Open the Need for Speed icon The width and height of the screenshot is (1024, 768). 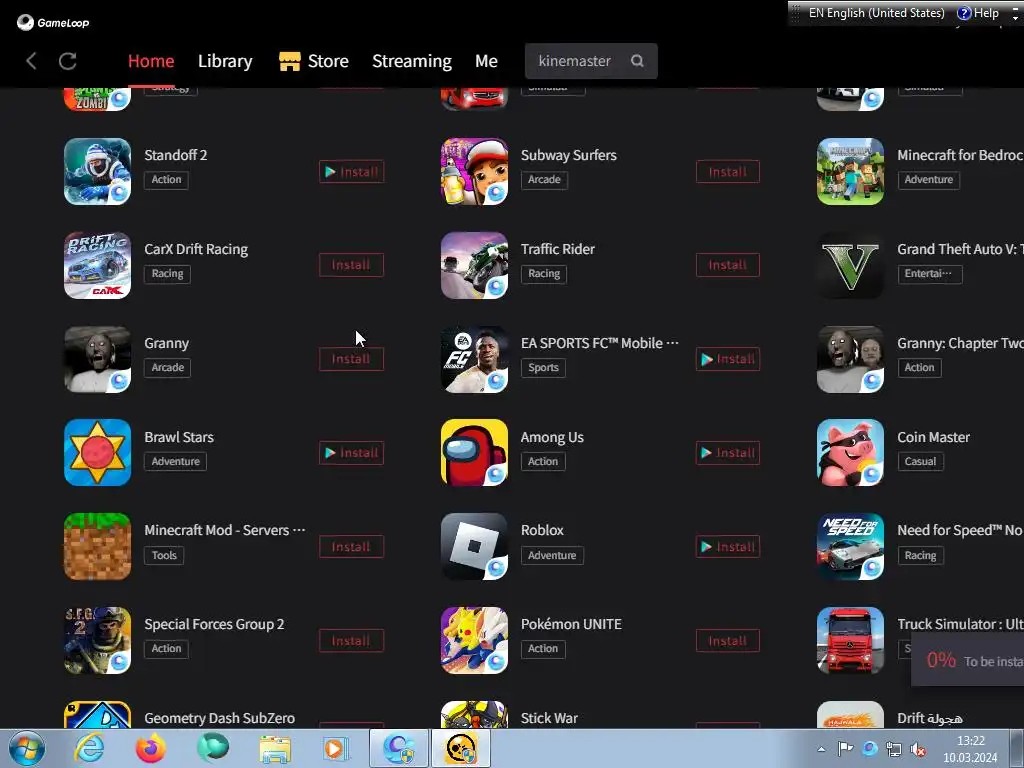(850, 547)
